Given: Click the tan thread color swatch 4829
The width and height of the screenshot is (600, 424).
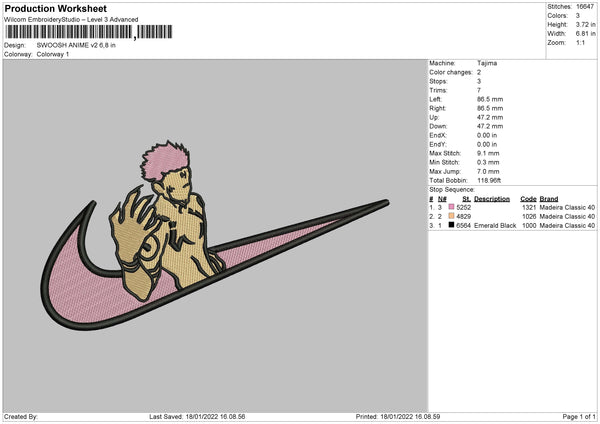Looking at the screenshot, I should click(452, 216).
